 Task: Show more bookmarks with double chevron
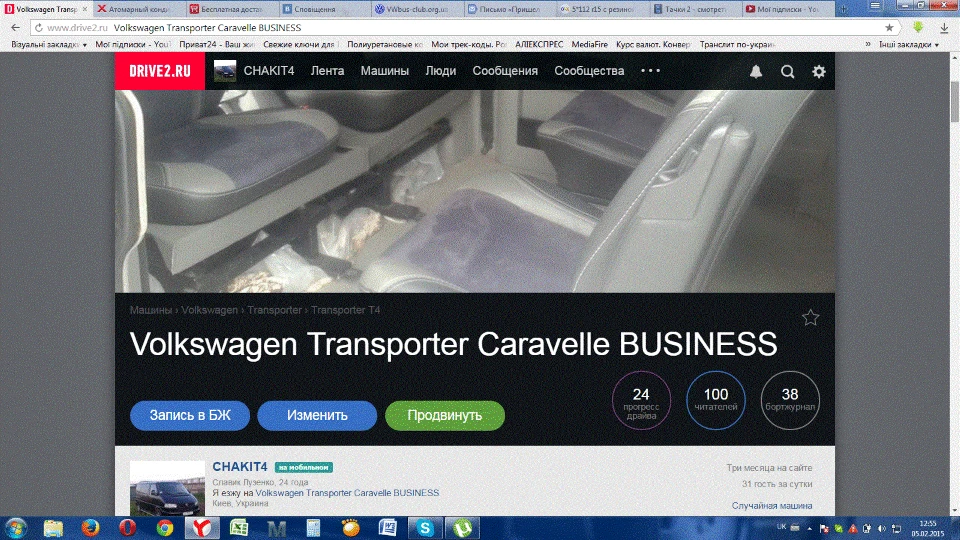pos(868,44)
